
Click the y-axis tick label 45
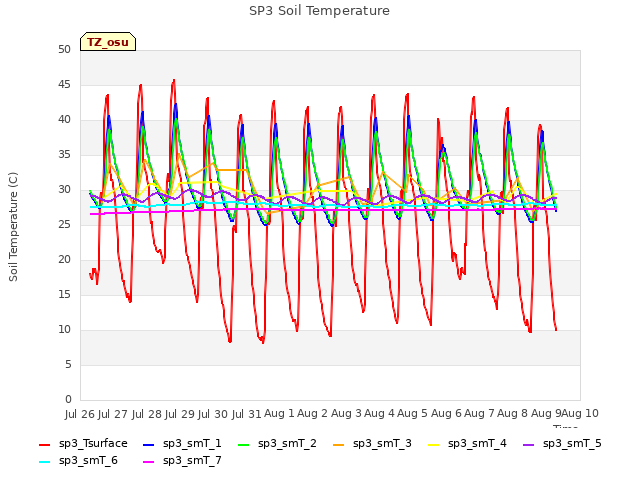(64, 84)
